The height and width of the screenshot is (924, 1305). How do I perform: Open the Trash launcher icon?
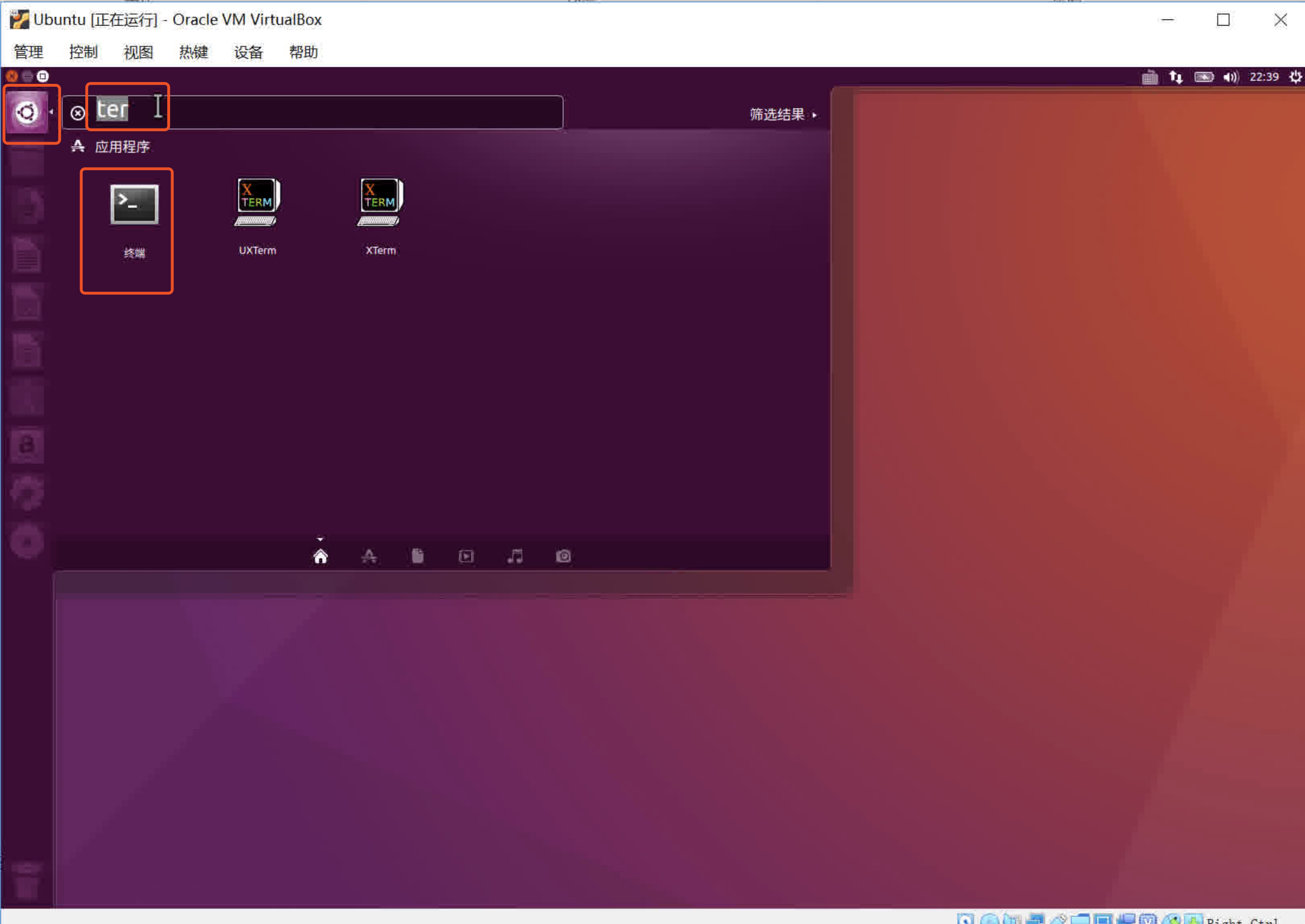pyautogui.click(x=27, y=881)
